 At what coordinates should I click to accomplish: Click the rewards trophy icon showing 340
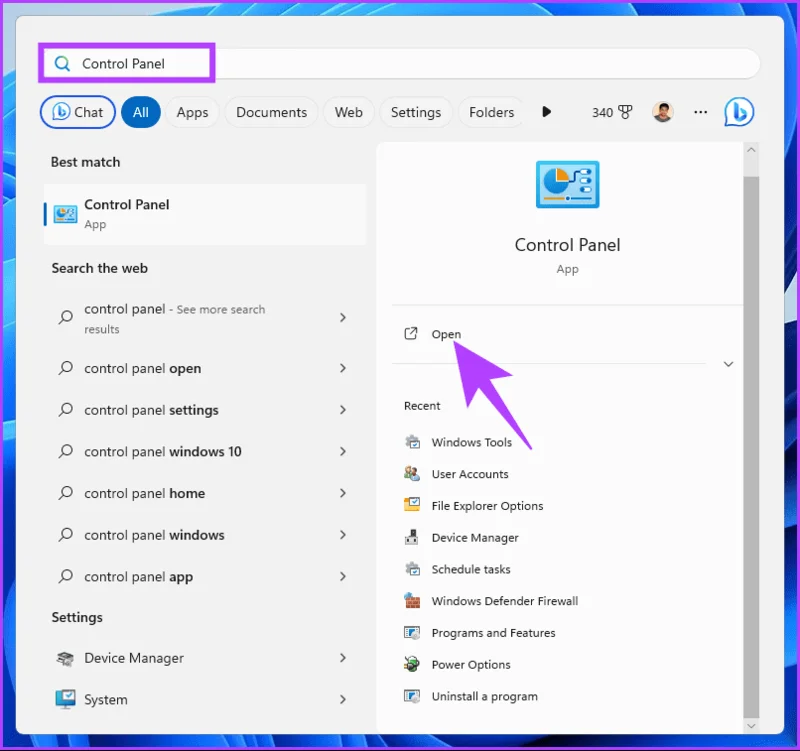click(625, 112)
